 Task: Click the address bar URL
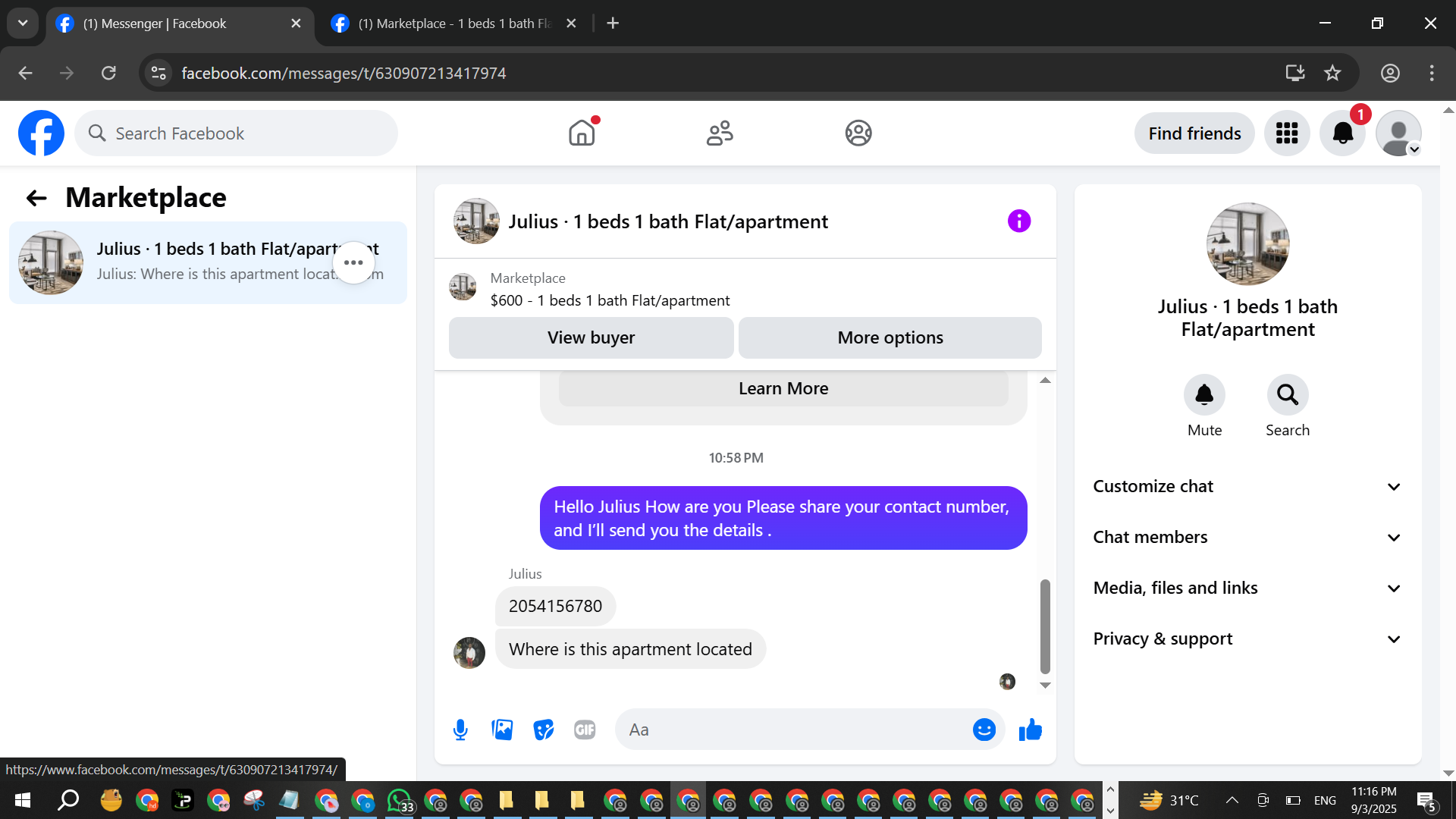point(344,74)
